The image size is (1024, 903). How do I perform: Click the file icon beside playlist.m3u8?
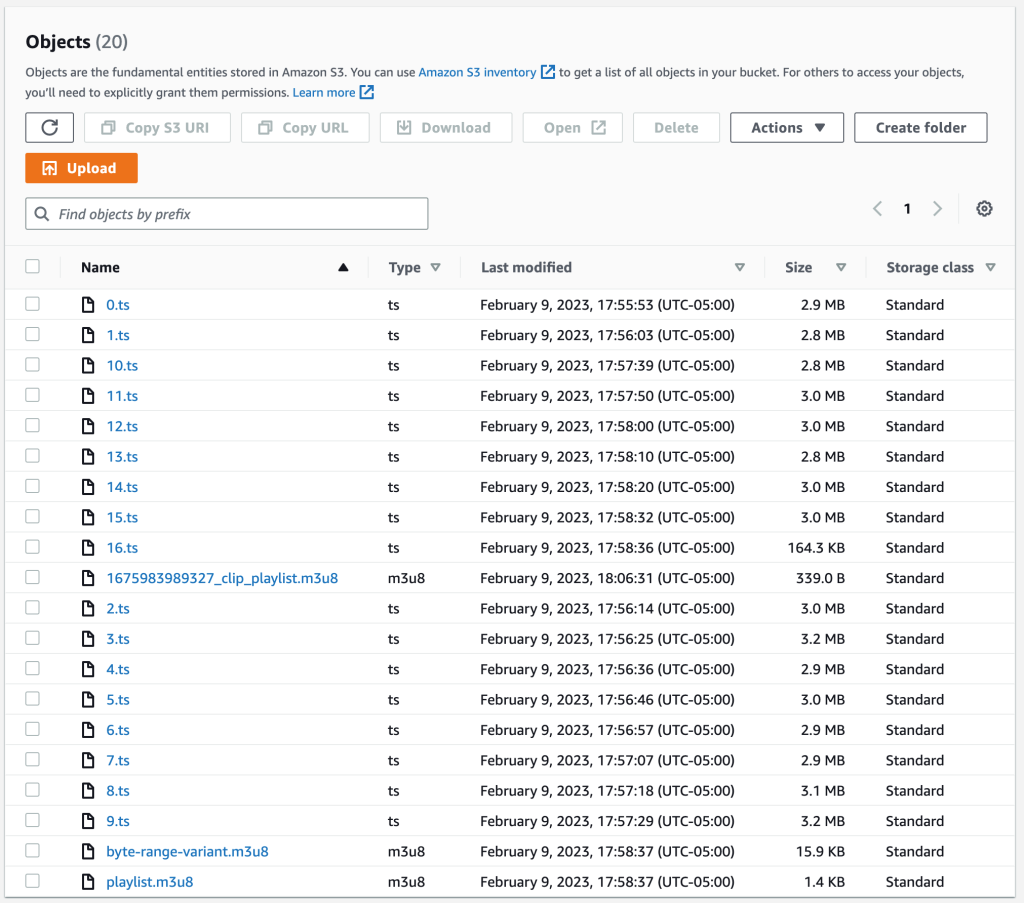coord(88,881)
